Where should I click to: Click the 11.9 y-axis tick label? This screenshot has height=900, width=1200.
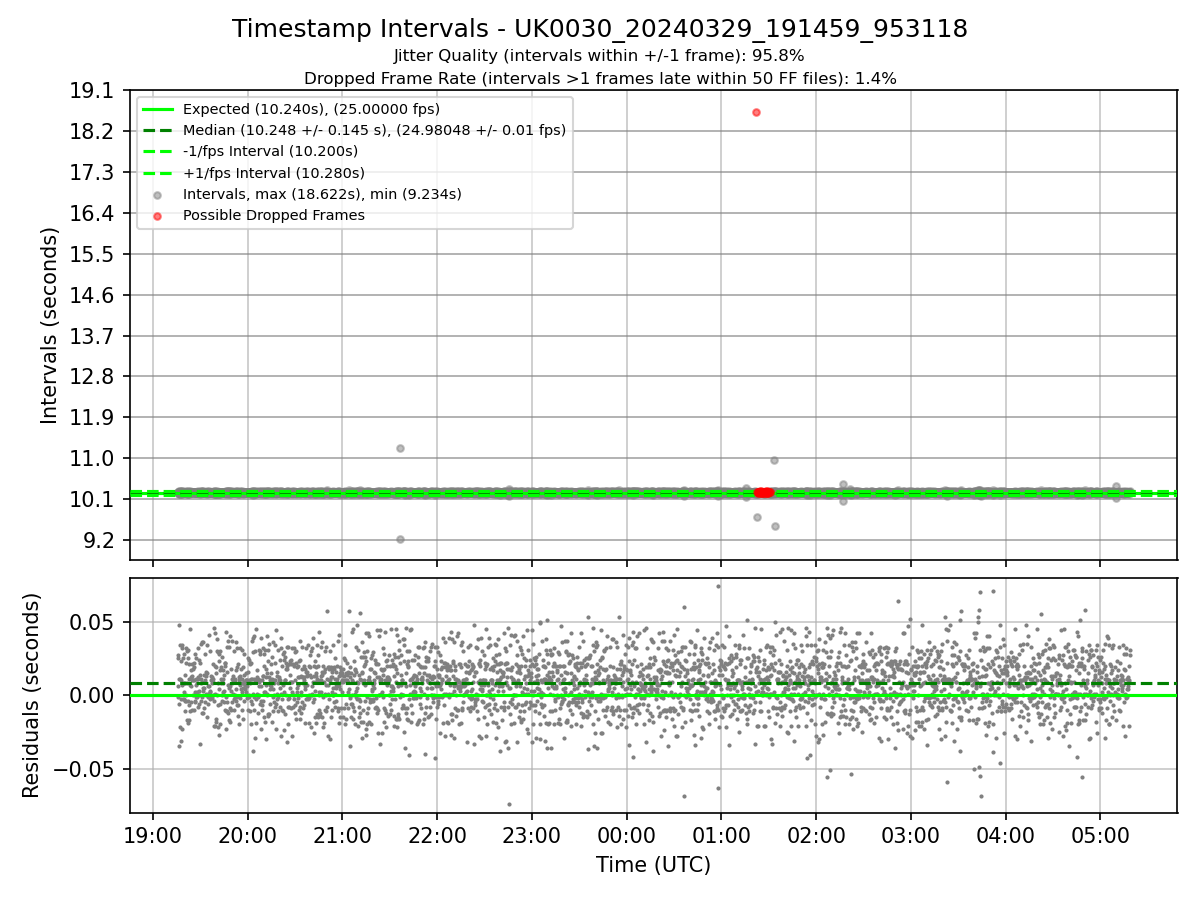tap(93, 418)
